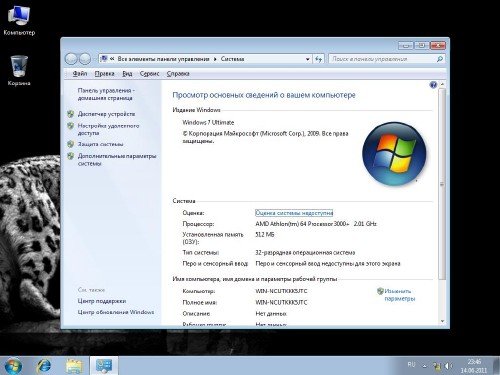Viewport: 500px width, 375px height.
Task: Open the Оценка системы недоступна link
Action: (x=294, y=213)
